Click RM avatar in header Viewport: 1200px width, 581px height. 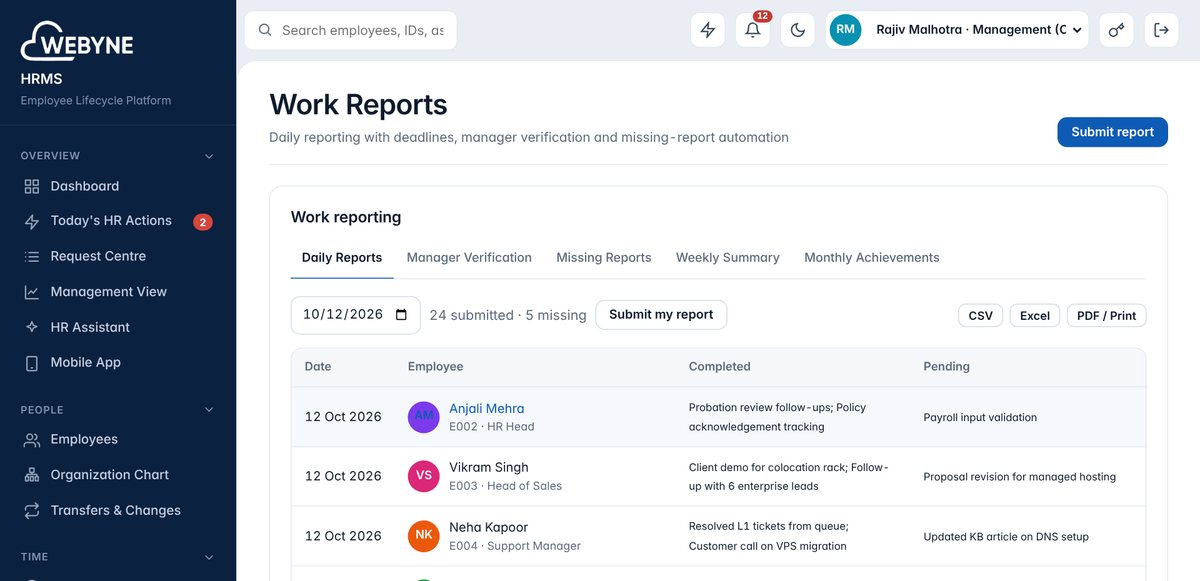pos(846,30)
